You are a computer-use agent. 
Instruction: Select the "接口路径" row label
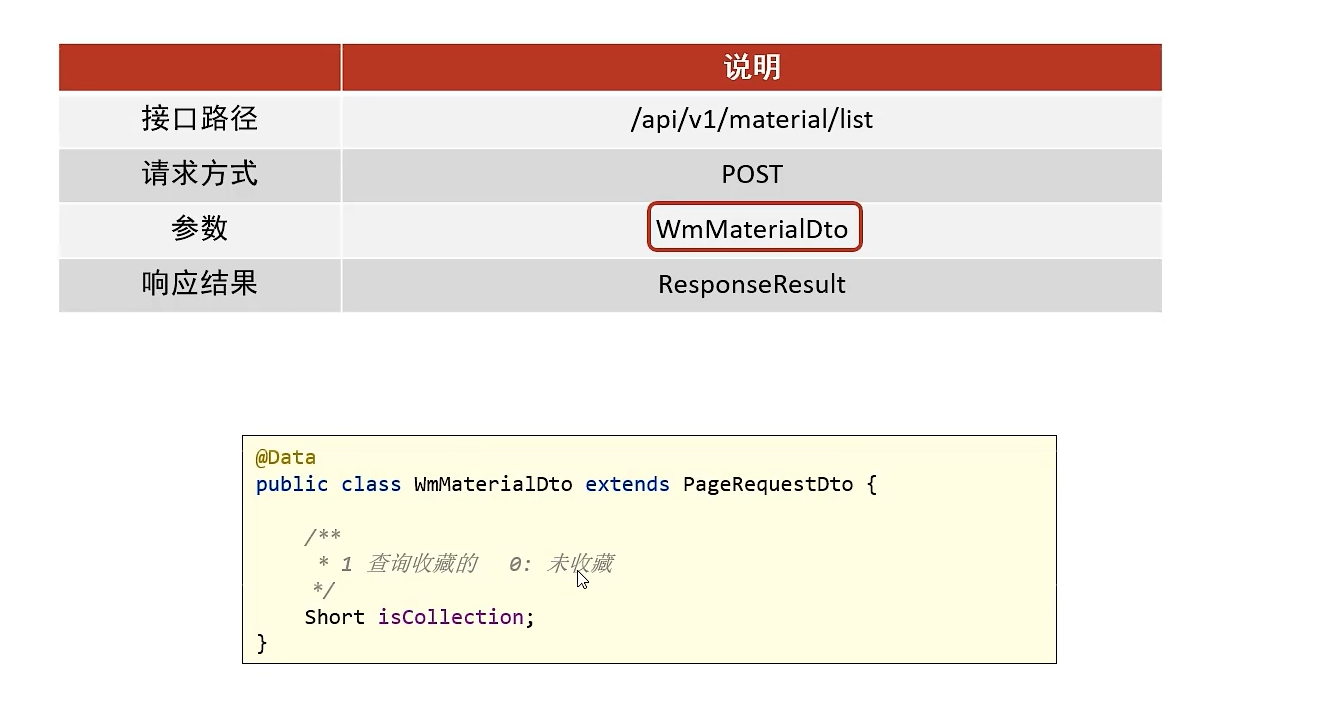pyautogui.click(x=200, y=119)
